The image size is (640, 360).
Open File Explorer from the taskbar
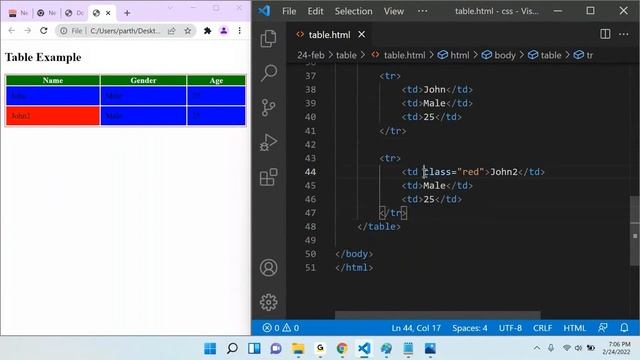click(298, 349)
